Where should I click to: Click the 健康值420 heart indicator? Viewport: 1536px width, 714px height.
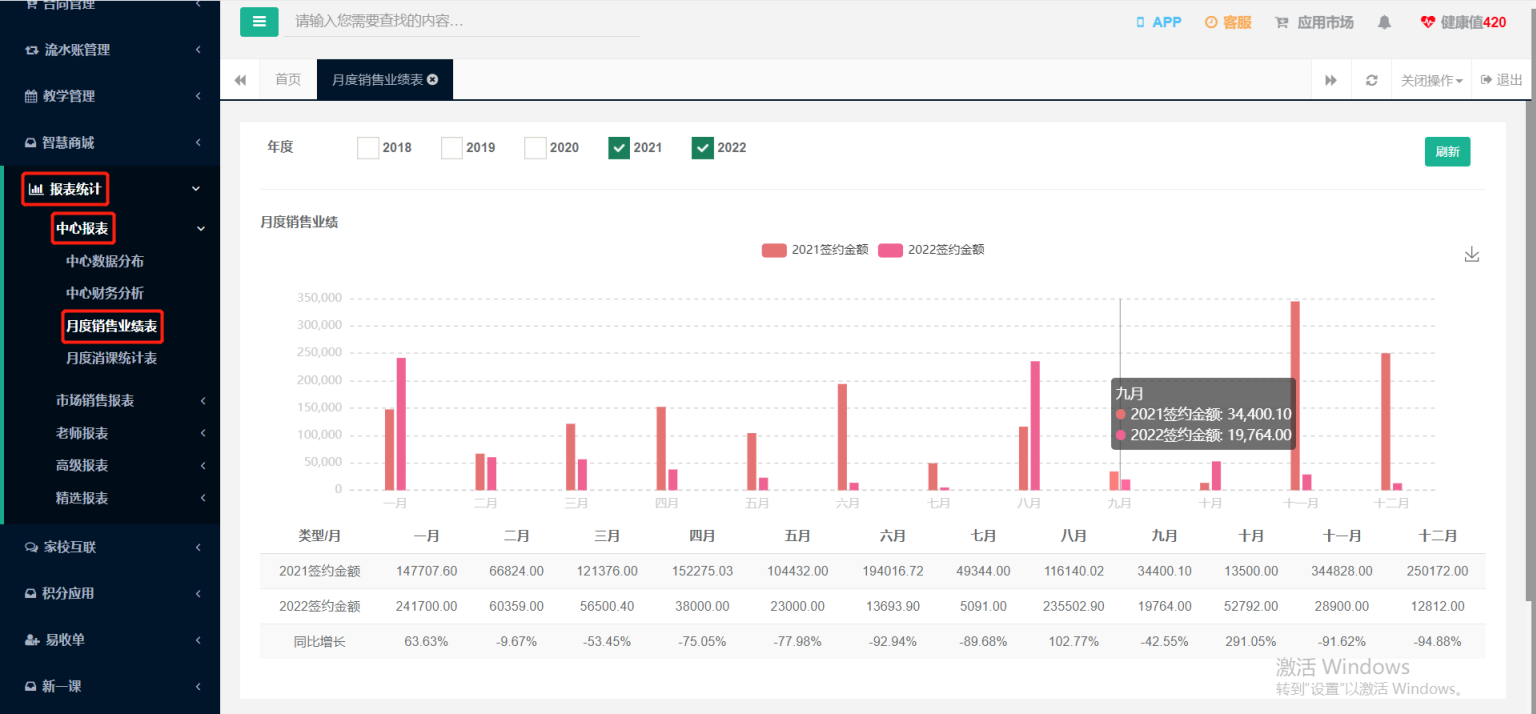pos(1463,22)
